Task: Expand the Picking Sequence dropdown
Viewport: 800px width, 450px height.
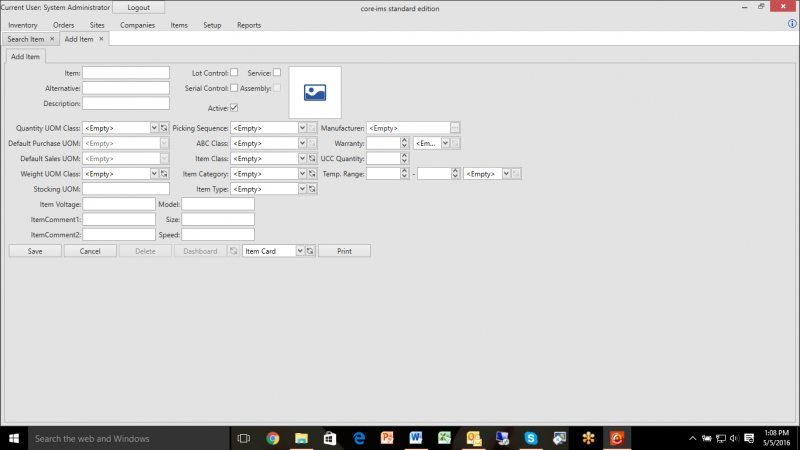Action: tap(302, 128)
